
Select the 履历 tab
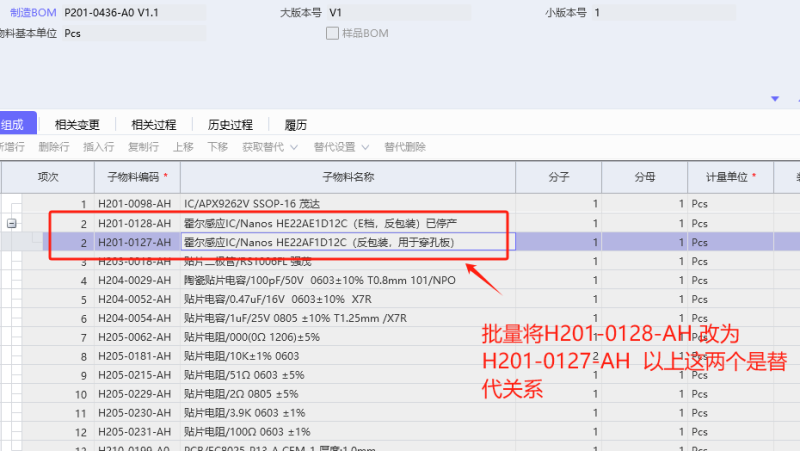[x=295, y=125]
